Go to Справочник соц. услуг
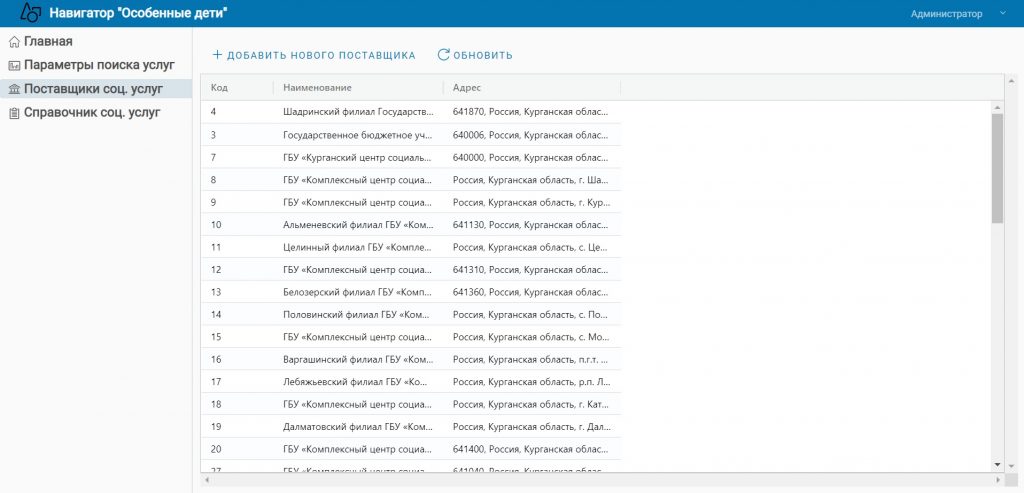 click(x=92, y=112)
